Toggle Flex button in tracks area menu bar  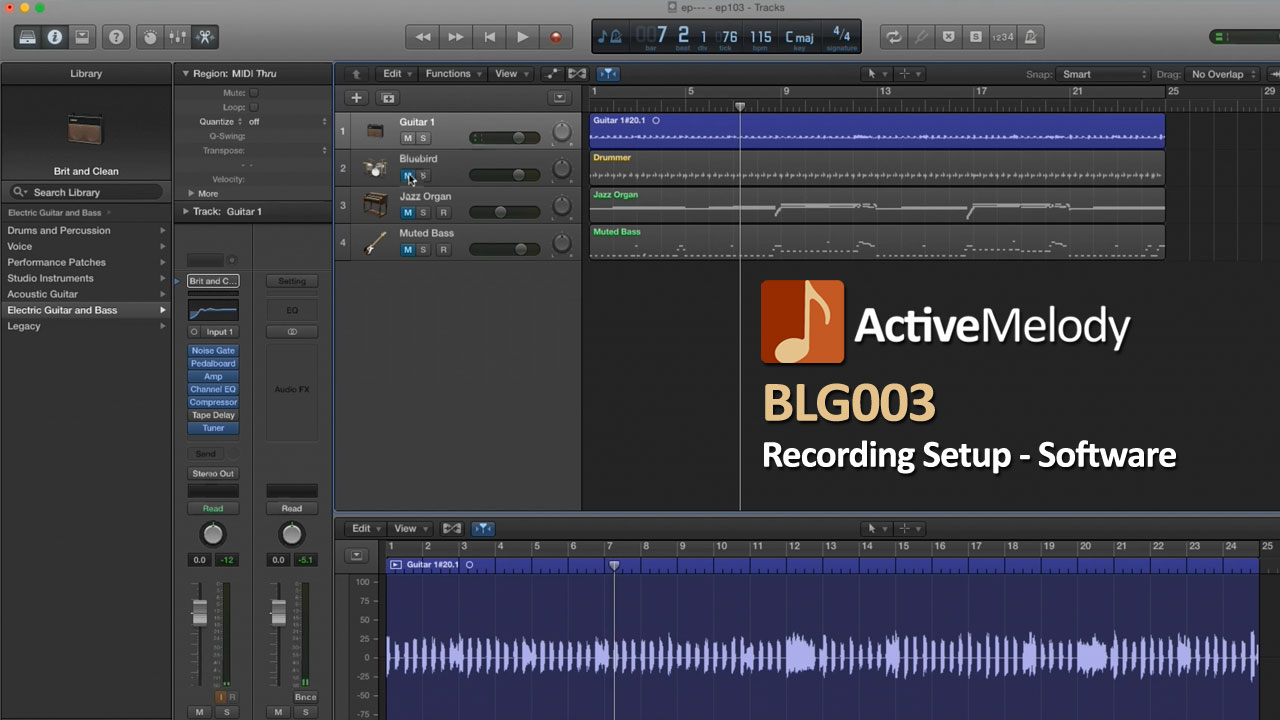pos(577,74)
